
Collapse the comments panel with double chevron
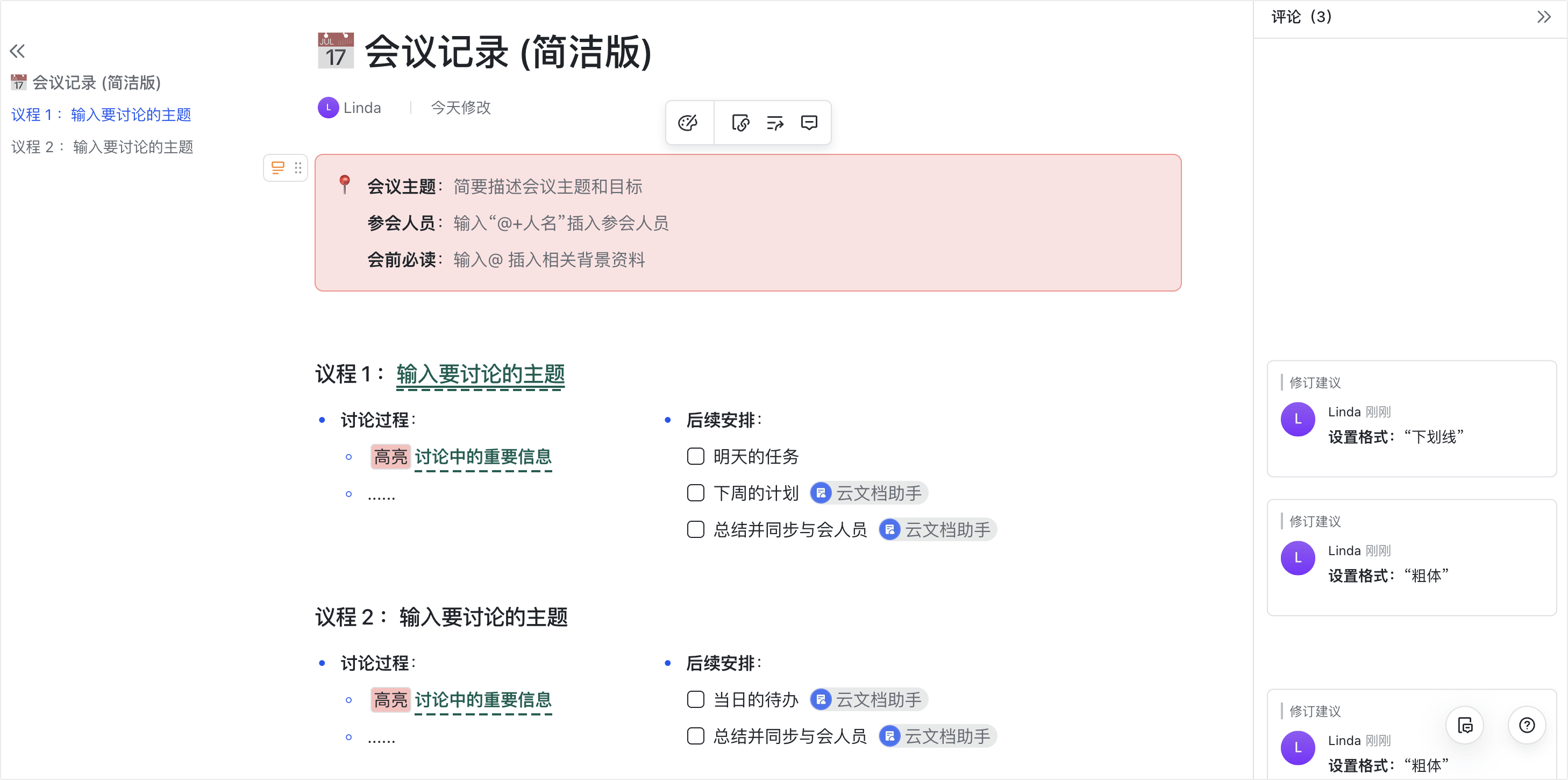point(1544,17)
